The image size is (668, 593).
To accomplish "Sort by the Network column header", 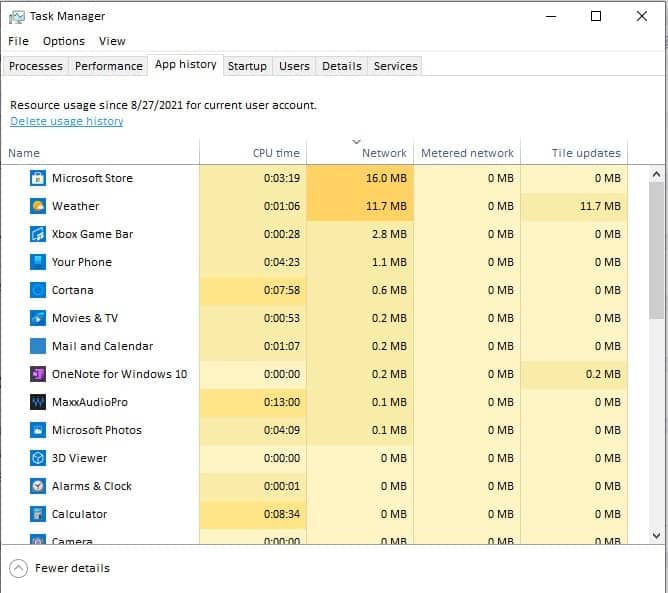I will pyautogui.click(x=360, y=153).
